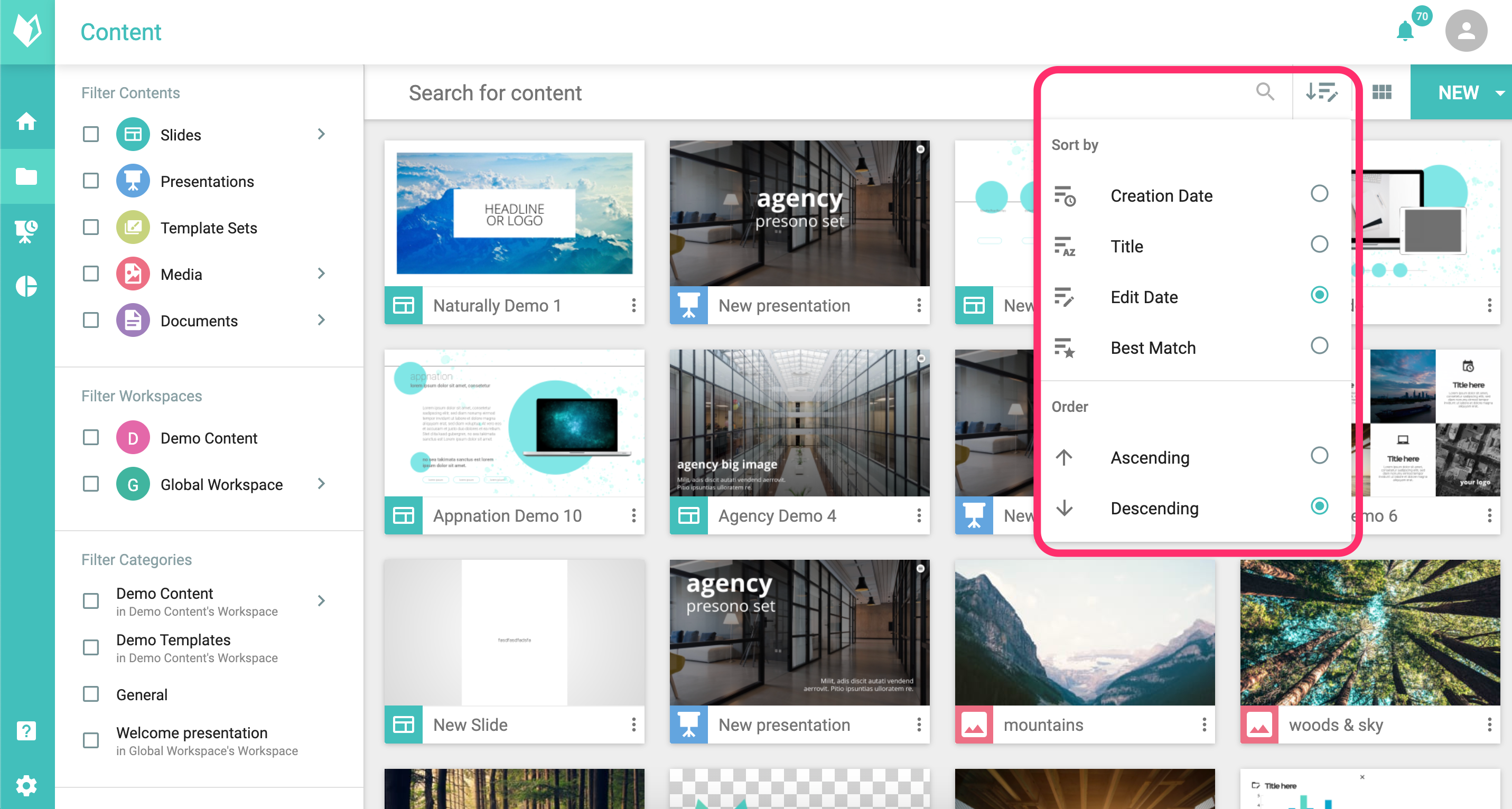Check the Demo Content workspace checkbox
The image size is (1512, 809).
click(x=91, y=438)
